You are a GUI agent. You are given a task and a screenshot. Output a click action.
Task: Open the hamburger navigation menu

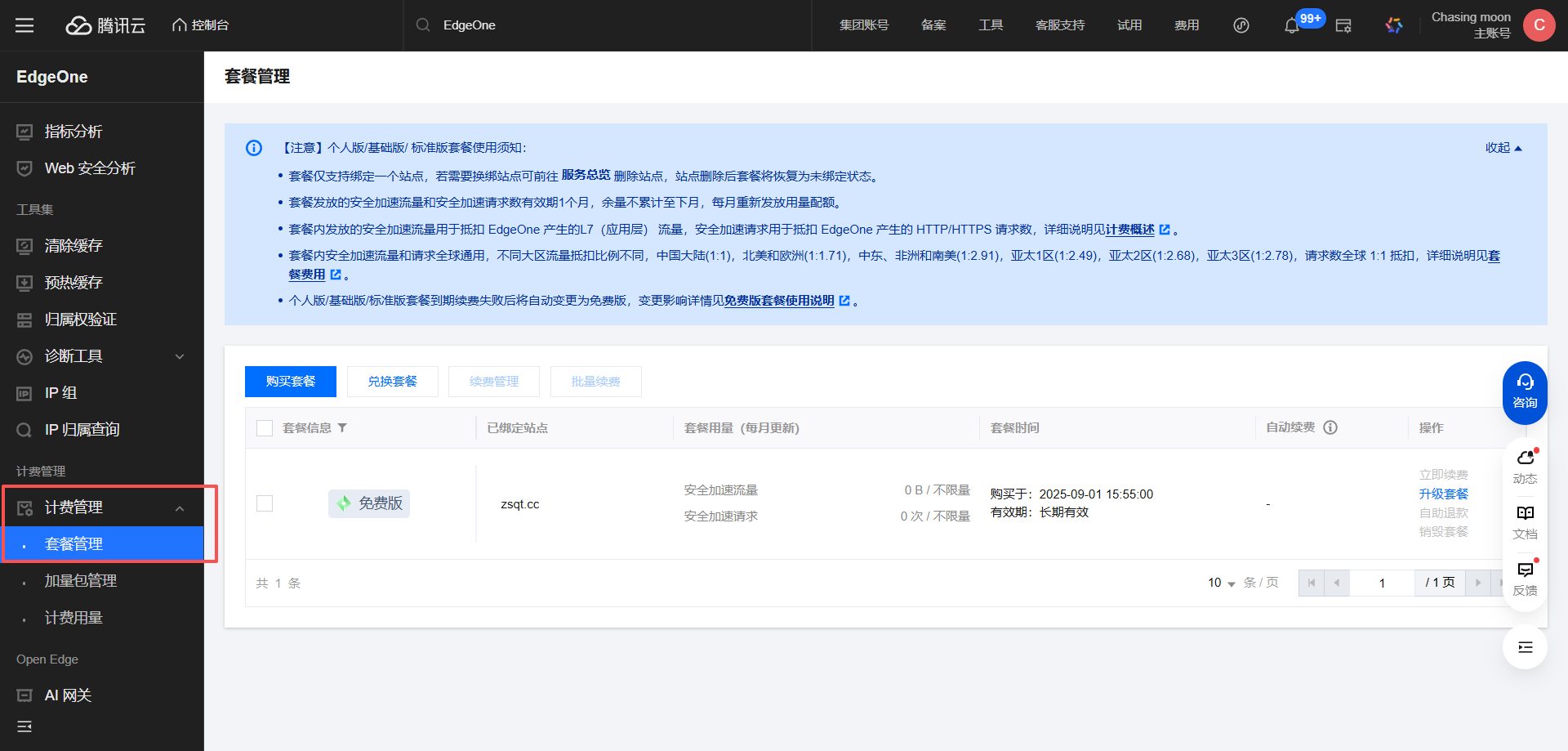tap(24, 25)
